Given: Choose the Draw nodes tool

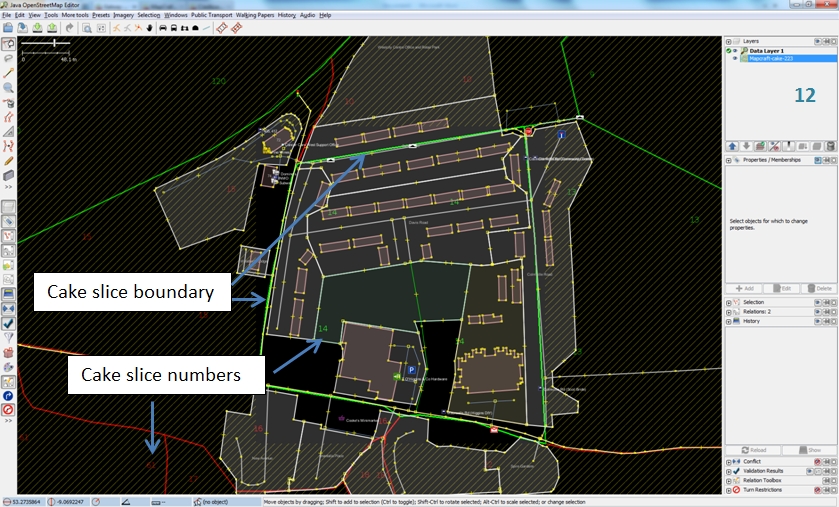Looking at the screenshot, I should point(9,73).
